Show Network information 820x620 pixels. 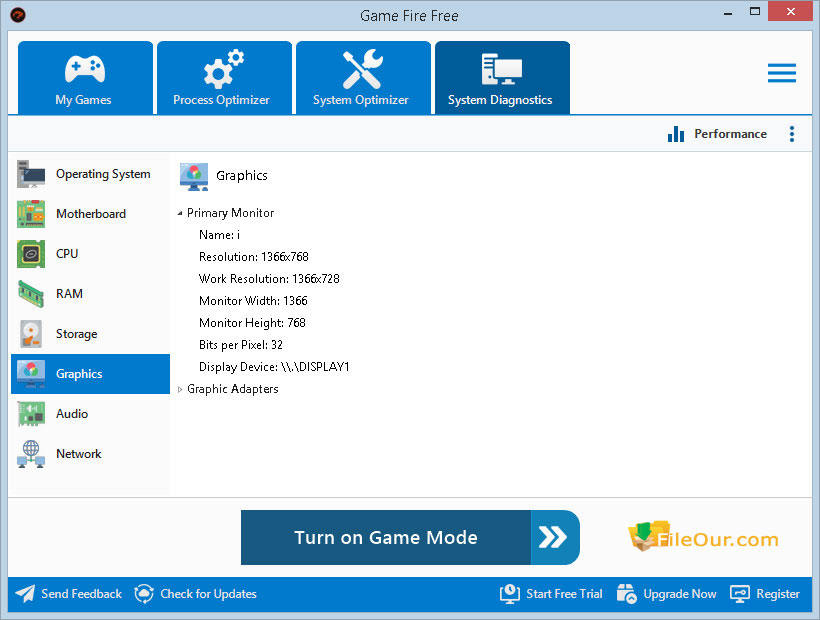click(x=90, y=454)
